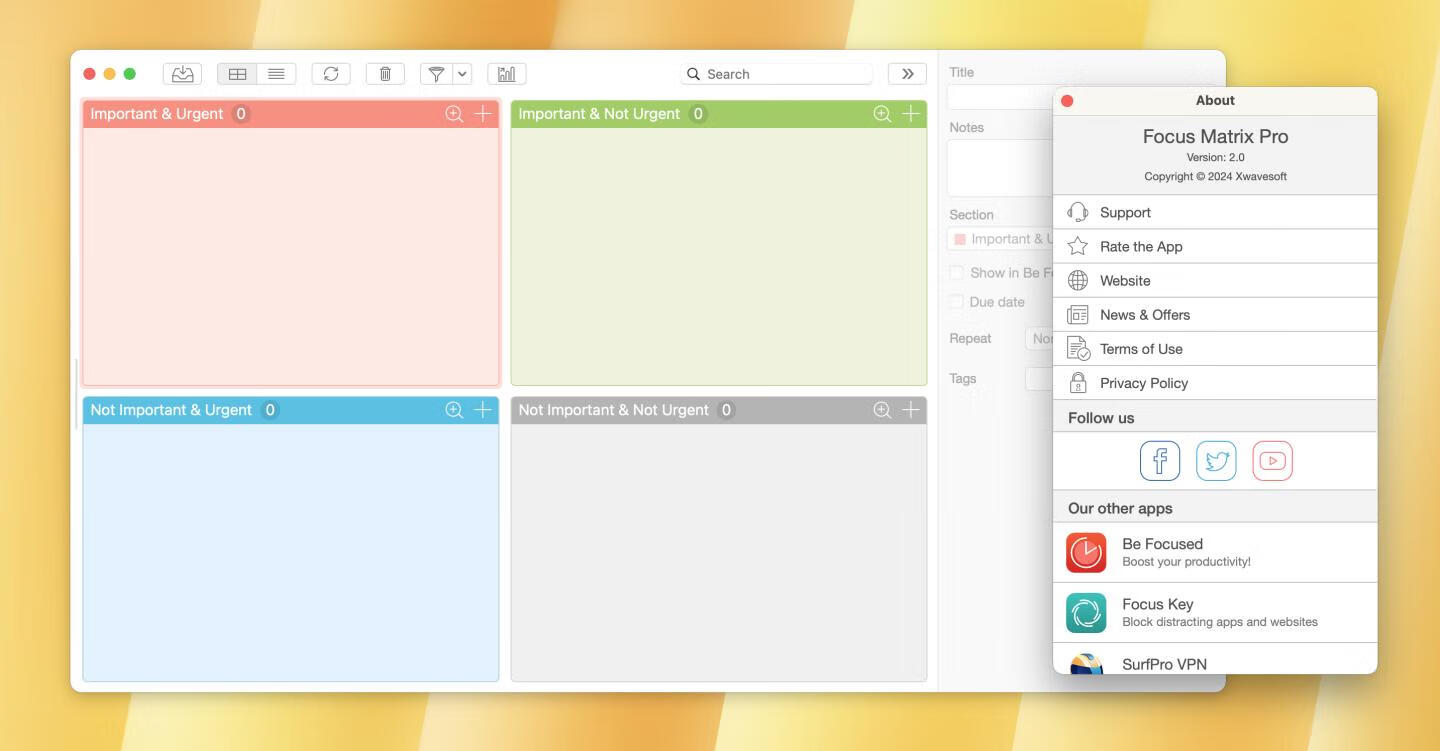This screenshot has width=1440, height=751.
Task: Expand the filter dropdown arrow
Action: (462, 74)
